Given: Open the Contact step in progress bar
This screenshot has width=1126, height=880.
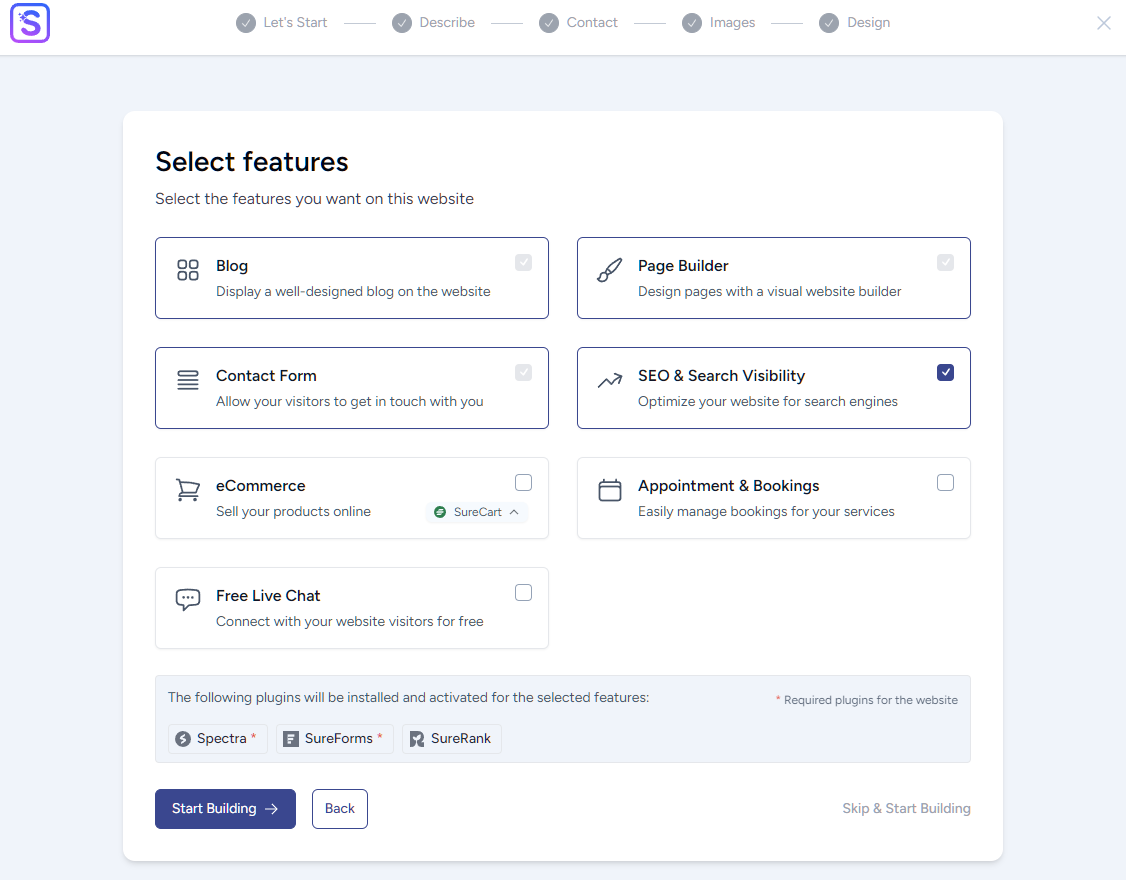Looking at the screenshot, I should tap(579, 23).
